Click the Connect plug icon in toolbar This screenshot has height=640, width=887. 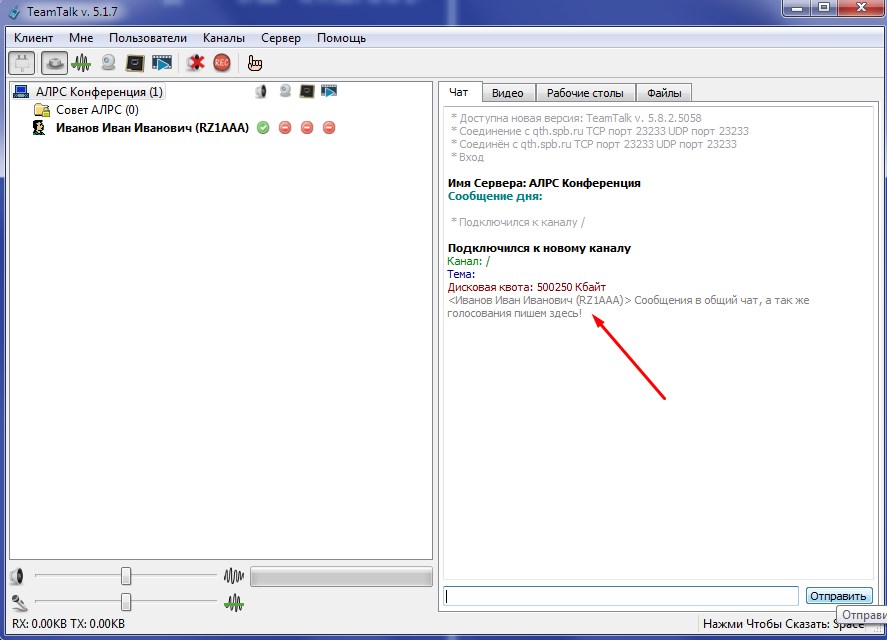point(21,63)
